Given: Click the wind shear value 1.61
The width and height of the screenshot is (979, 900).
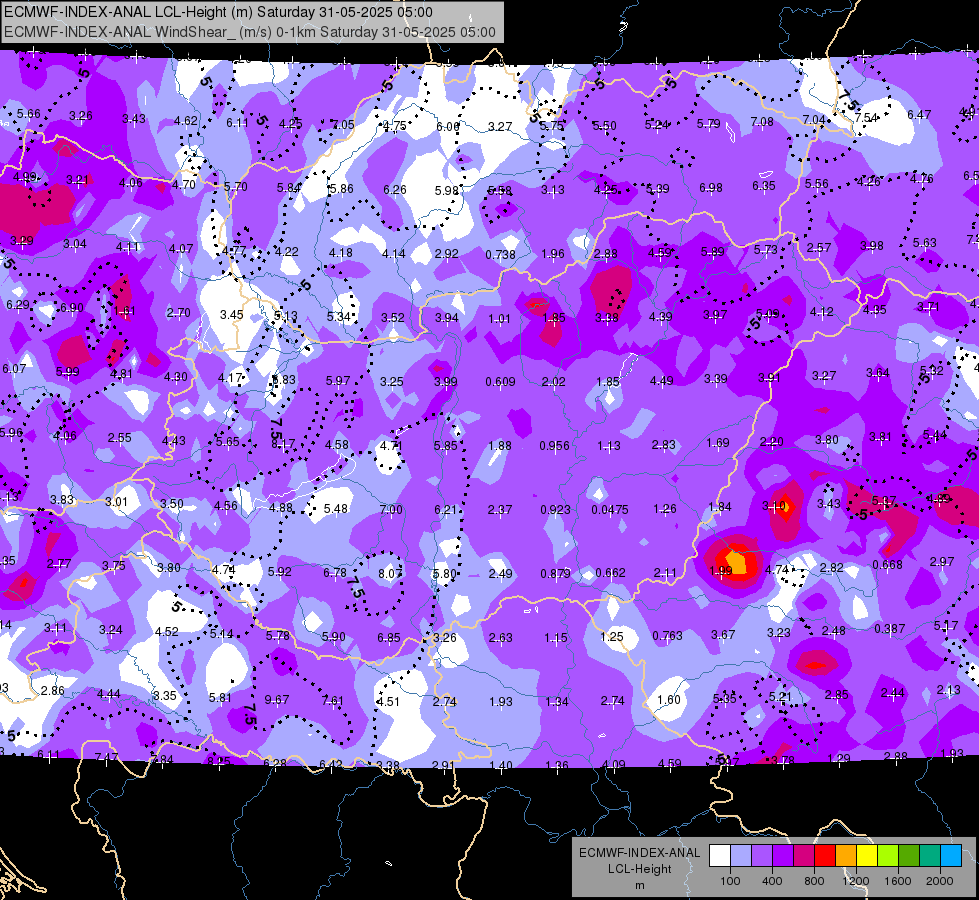Looking at the screenshot, I should 124,310.
